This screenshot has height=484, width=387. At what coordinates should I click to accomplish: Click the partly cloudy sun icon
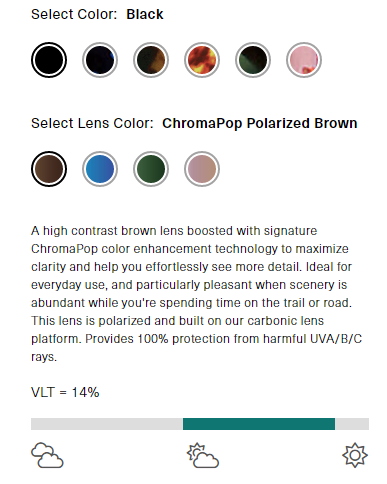pyautogui.click(x=203, y=455)
